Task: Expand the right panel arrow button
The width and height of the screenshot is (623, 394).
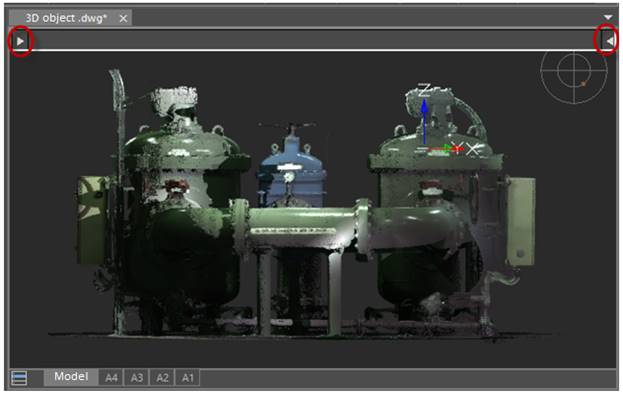Action: pyautogui.click(x=609, y=41)
